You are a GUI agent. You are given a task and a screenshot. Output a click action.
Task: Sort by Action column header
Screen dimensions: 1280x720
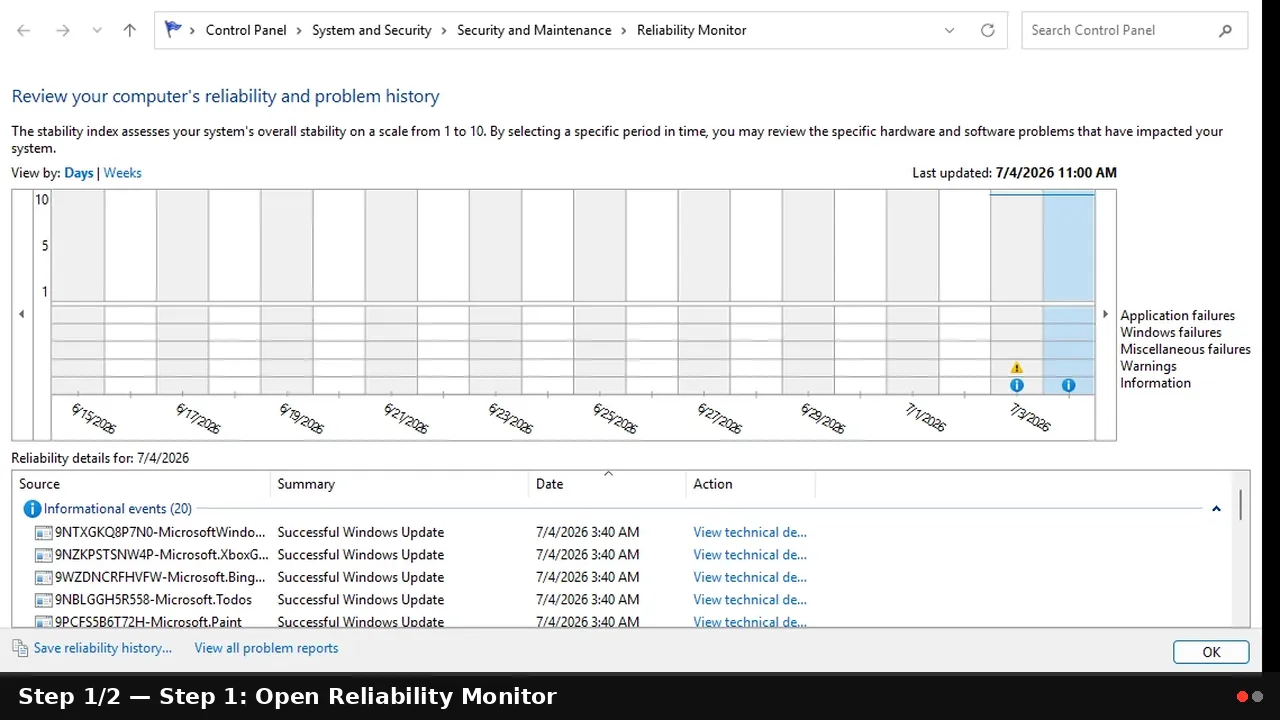[750, 484]
